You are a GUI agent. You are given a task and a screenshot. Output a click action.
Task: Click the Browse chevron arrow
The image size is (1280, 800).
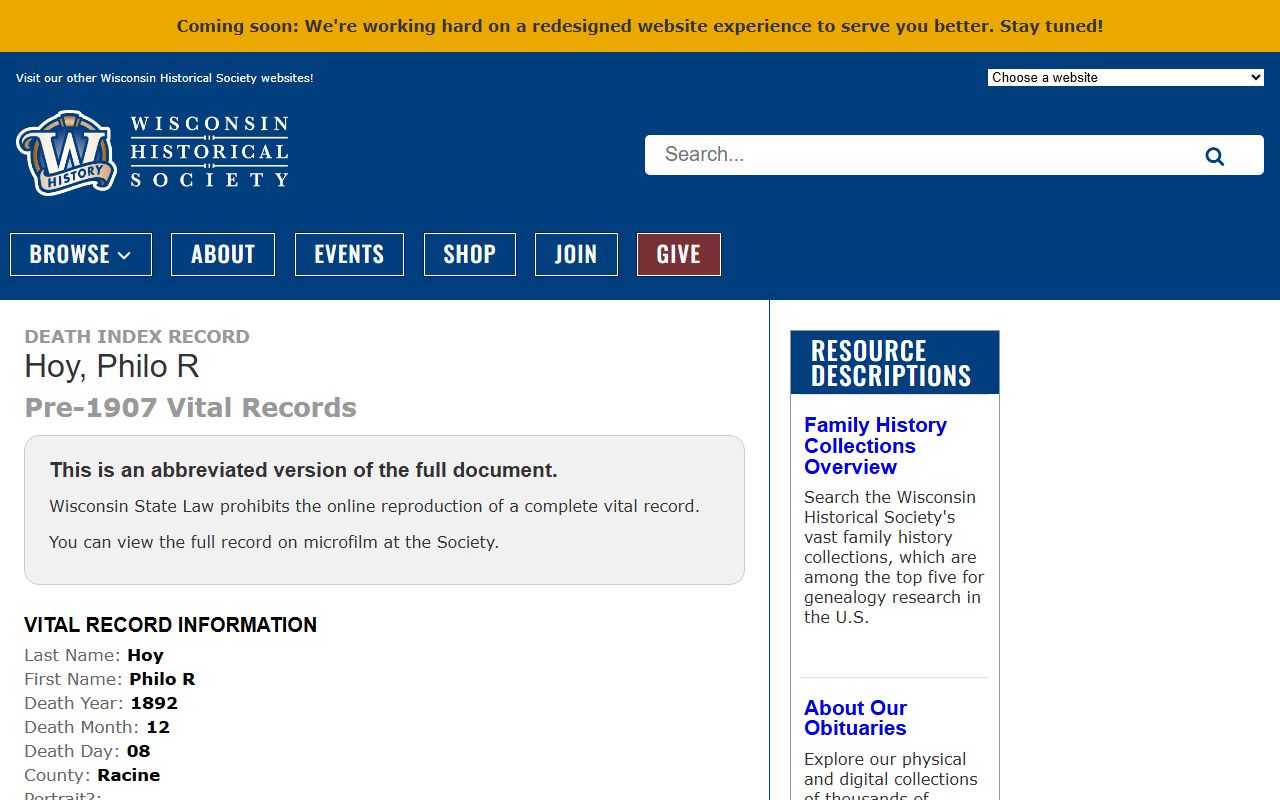pos(125,255)
